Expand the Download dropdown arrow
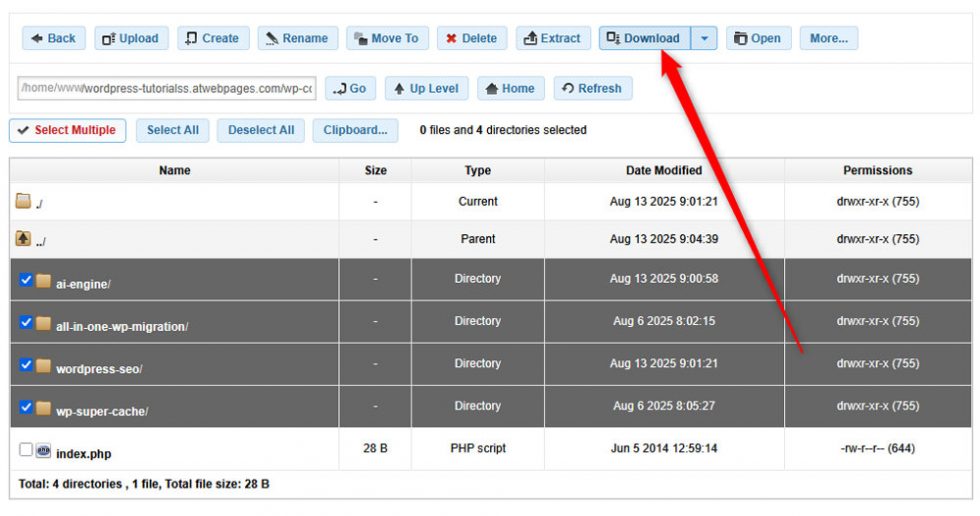The width and height of the screenshot is (980, 516). [704, 38]
